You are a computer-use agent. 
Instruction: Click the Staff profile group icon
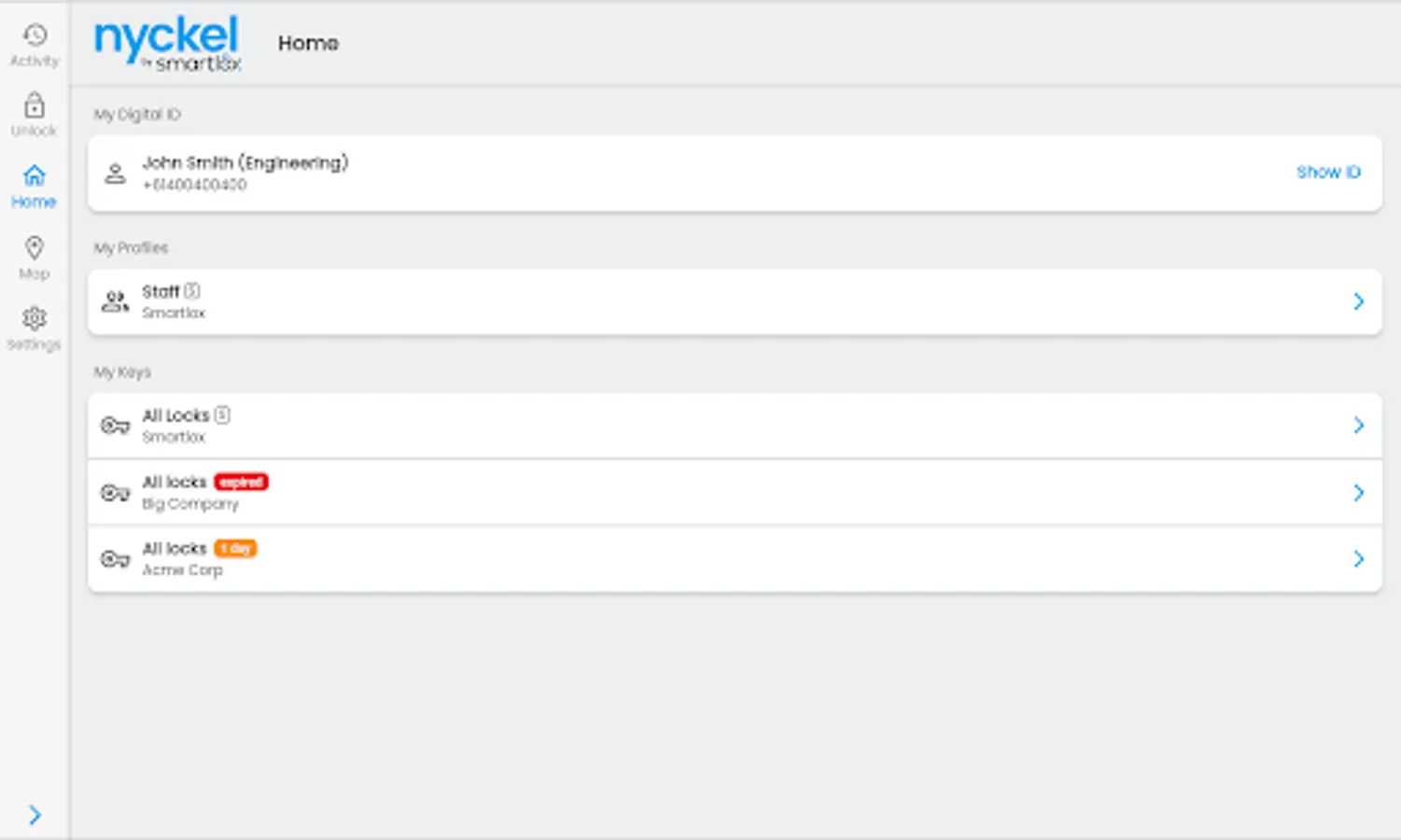click(115, 301)
